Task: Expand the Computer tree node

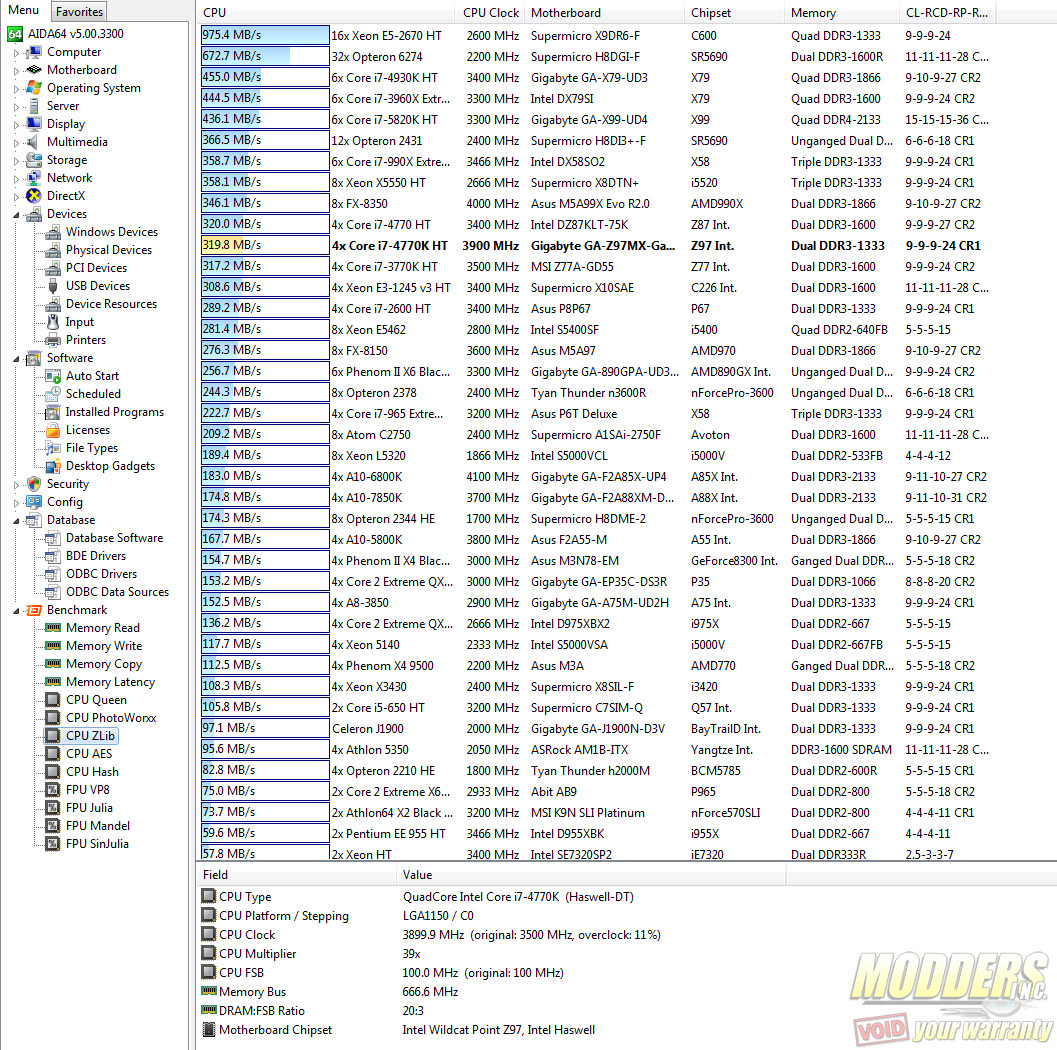Action: click(x=16, y=53)
